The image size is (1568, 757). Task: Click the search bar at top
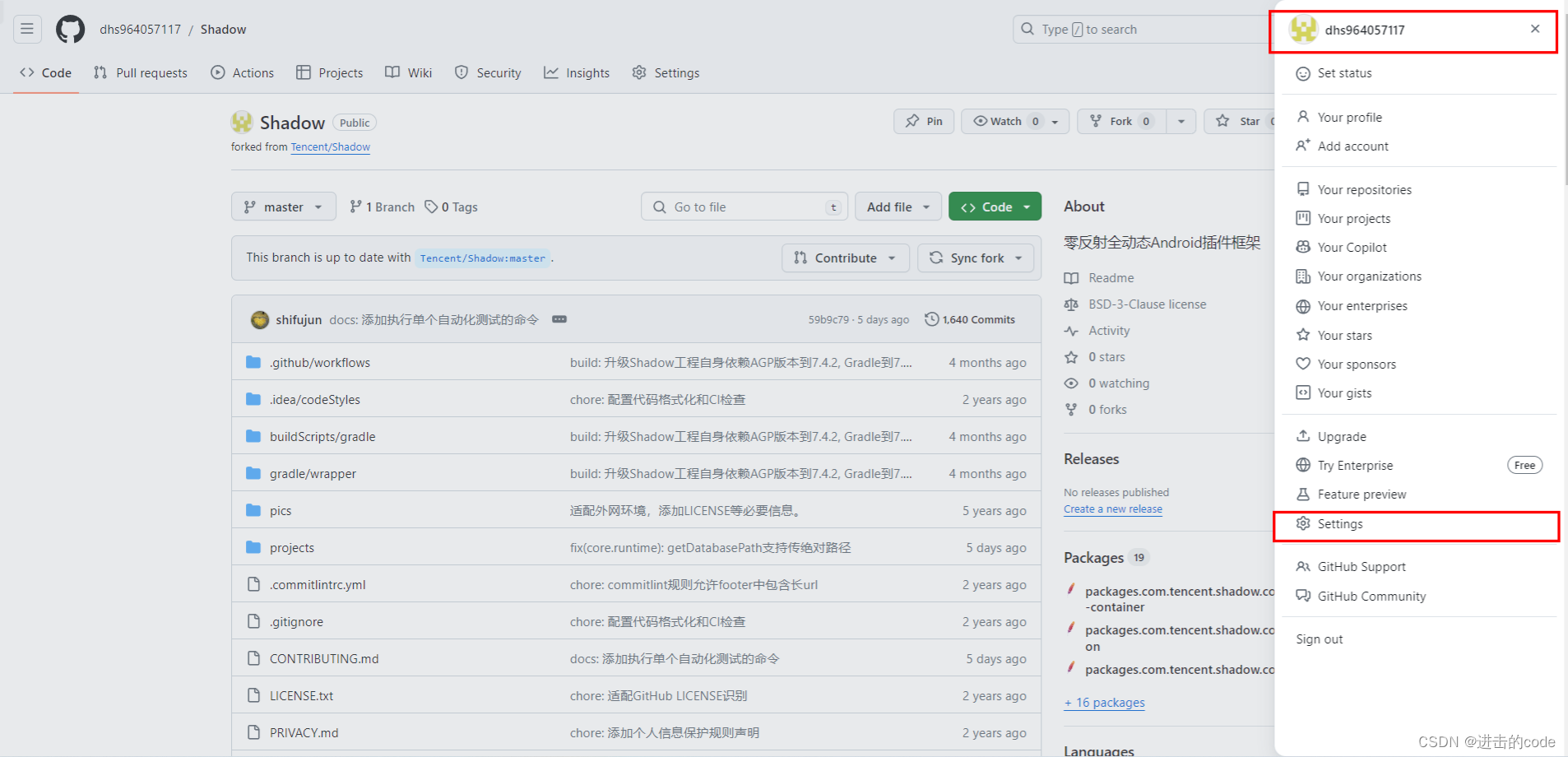1143,29
